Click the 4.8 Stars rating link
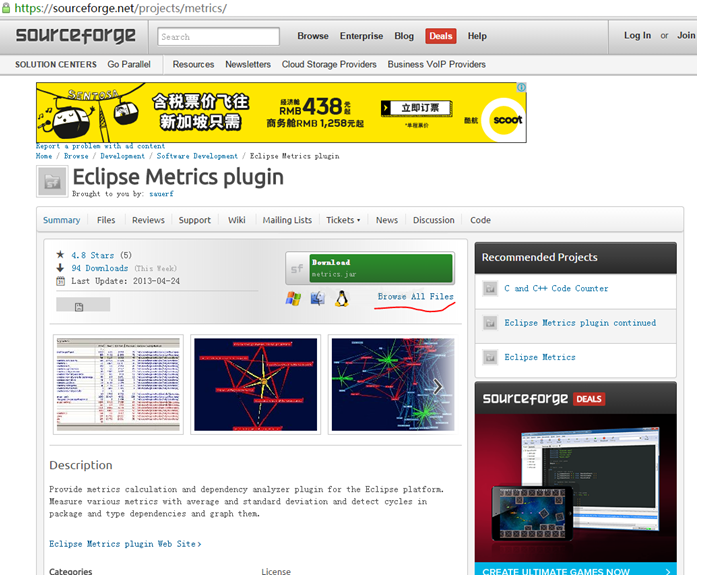 (x=93, y=255)
